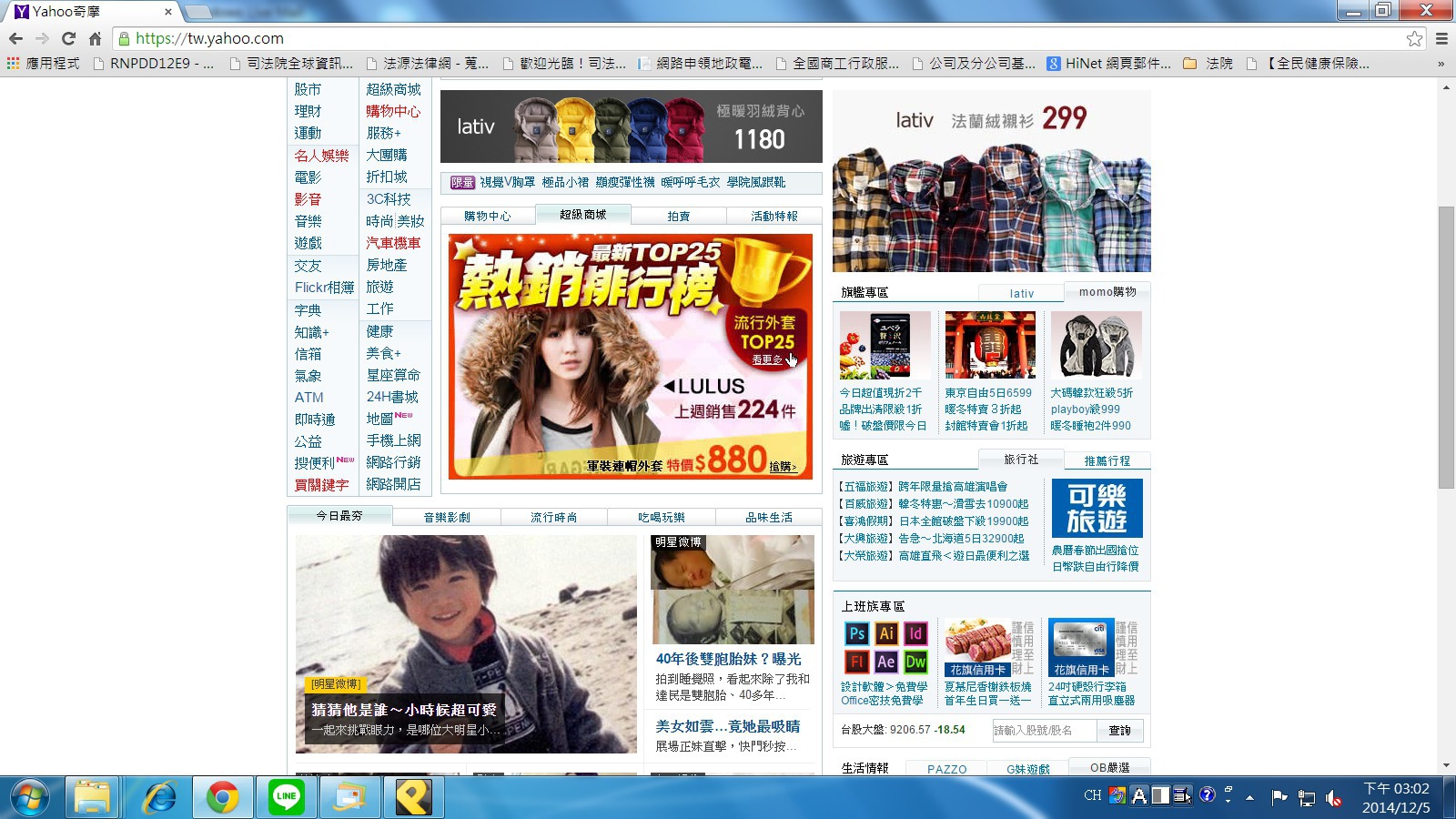Click the scrollbar down arrow
1456x819 pixels.
(1446, 766)
